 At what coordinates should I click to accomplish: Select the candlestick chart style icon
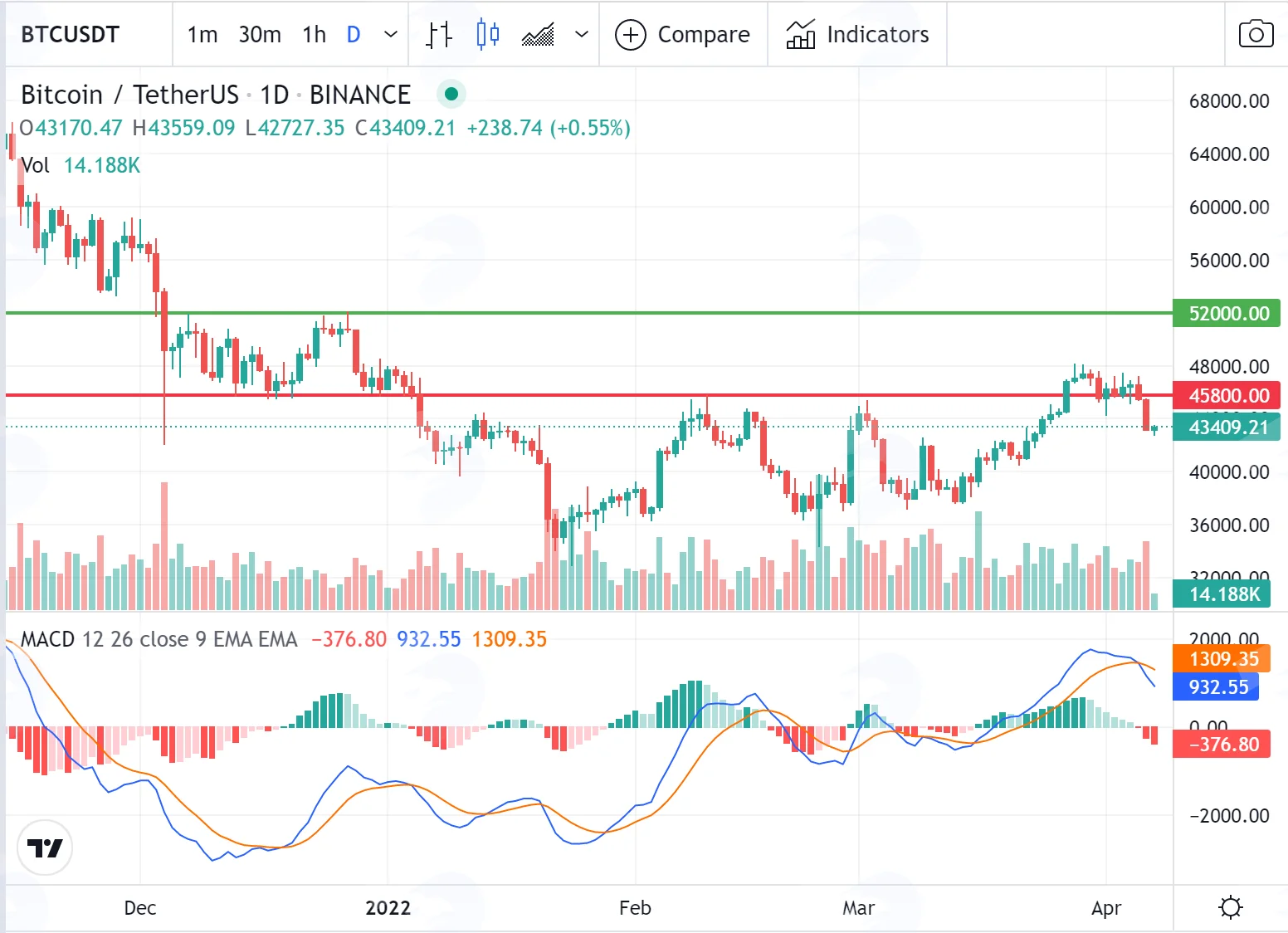pos(488,34)
